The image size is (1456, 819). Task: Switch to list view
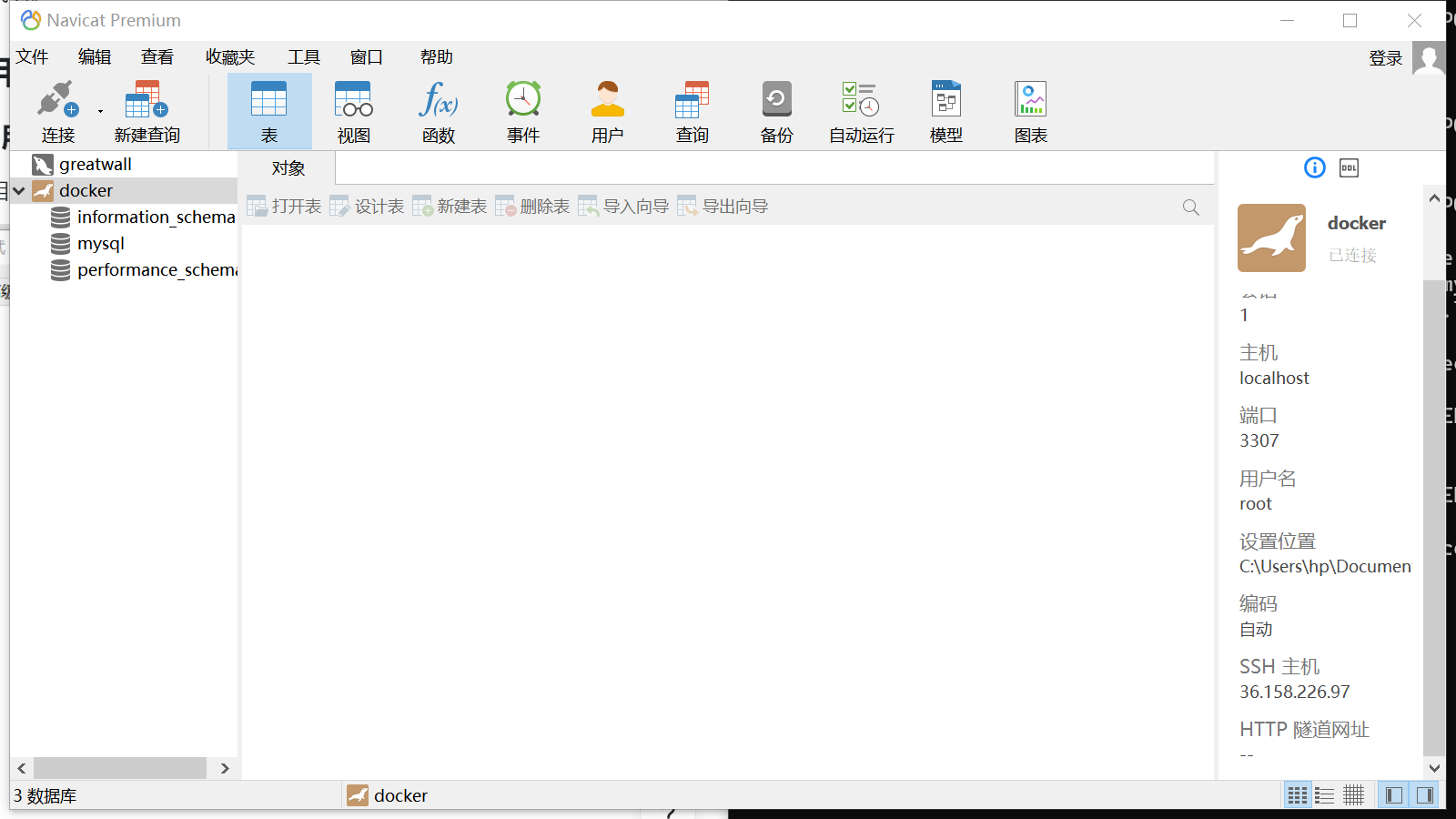1325,795
